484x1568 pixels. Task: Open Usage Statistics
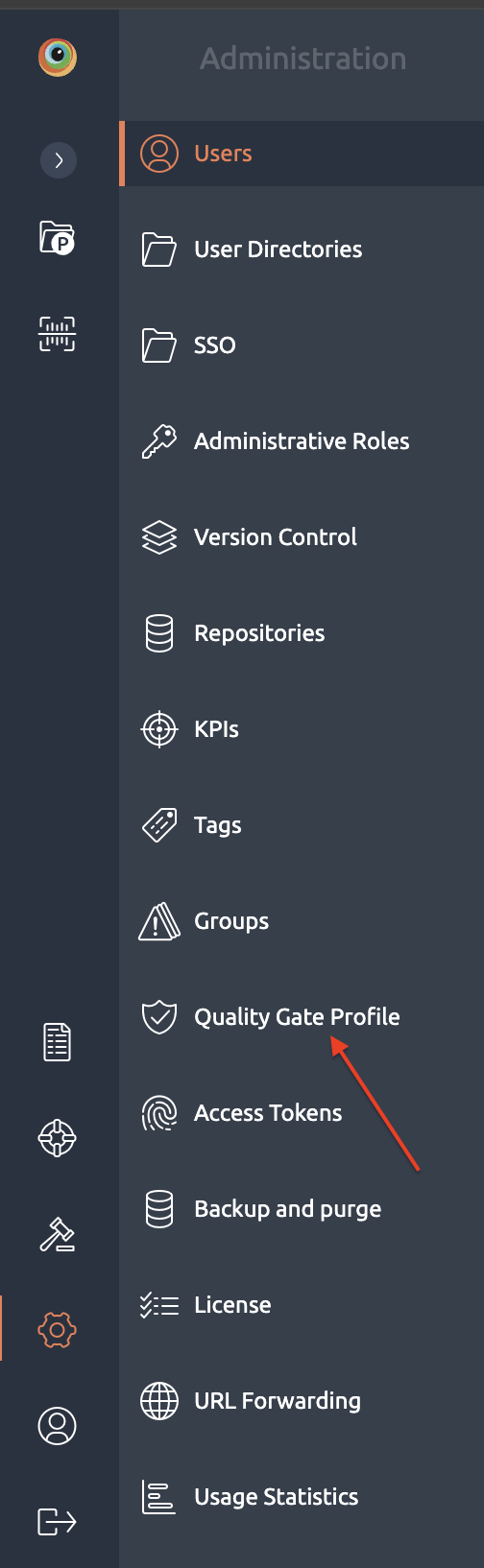pos(302,1497)
